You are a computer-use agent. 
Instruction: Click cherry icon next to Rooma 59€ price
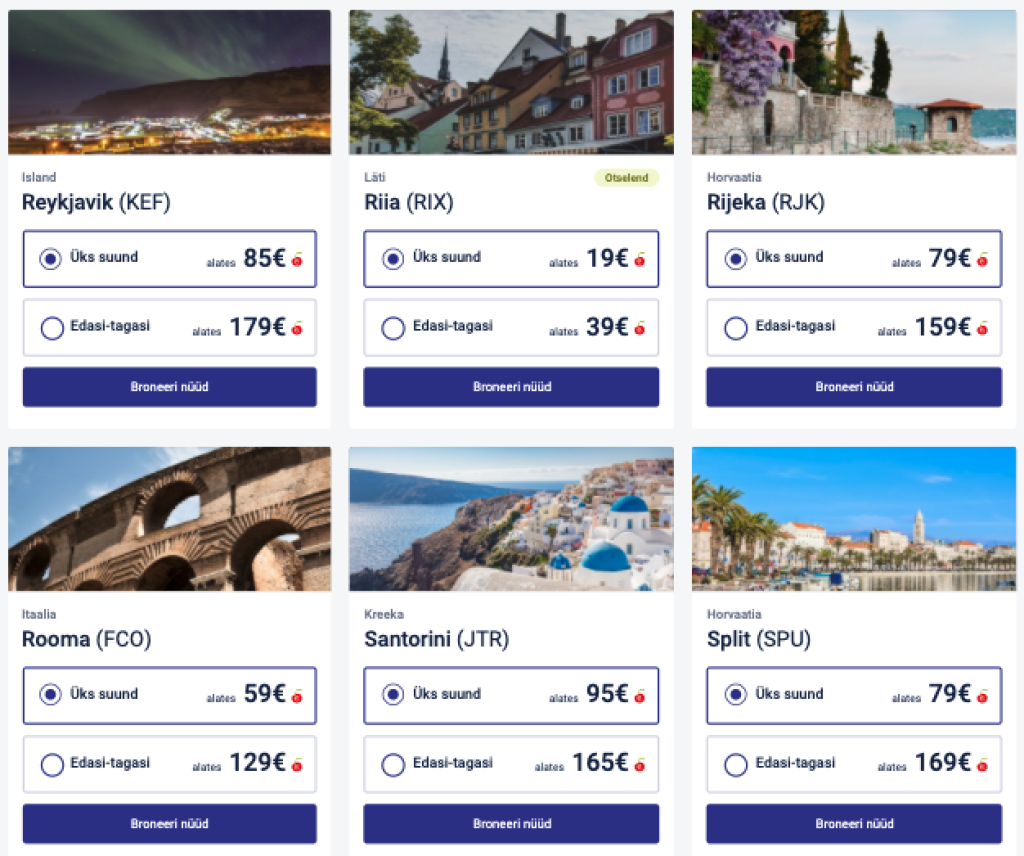click(x=297, y=696)
